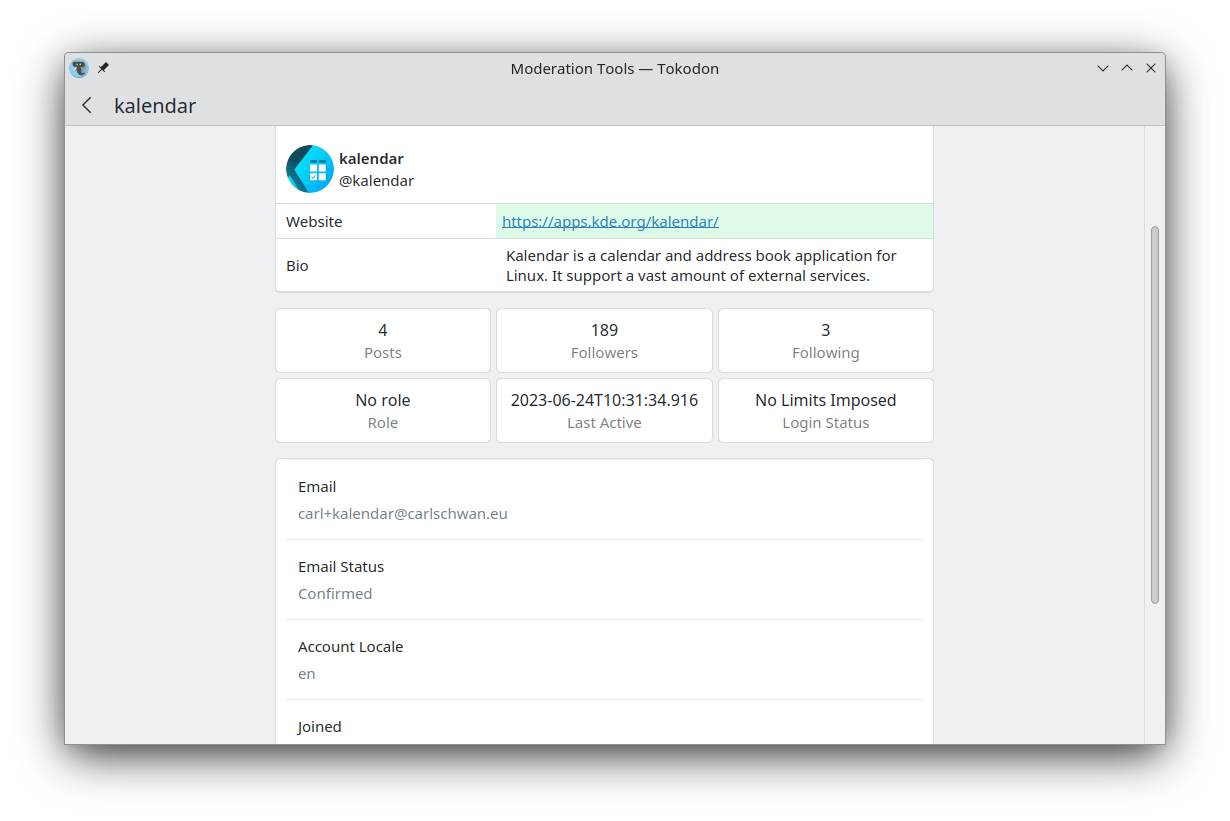The height and width of the screenshot is (821, 1230).
Task: Click the vertical scrollbar handle
Action: [x=1155, y=415]
